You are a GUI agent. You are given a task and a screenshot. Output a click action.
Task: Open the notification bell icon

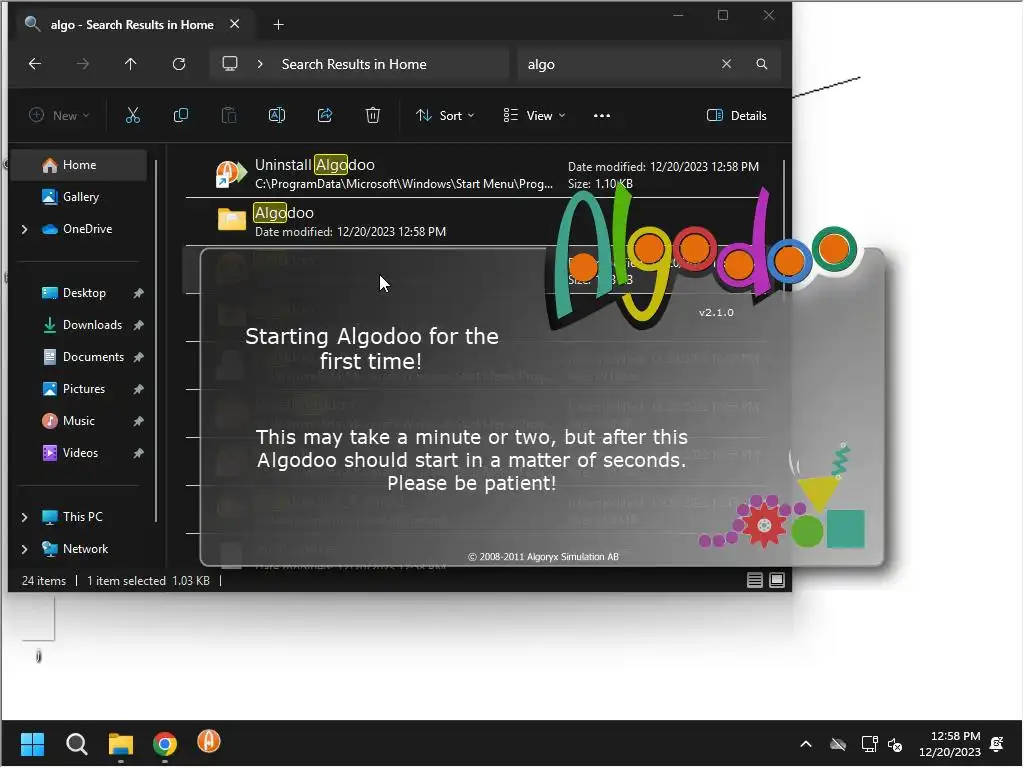point(997,744)
